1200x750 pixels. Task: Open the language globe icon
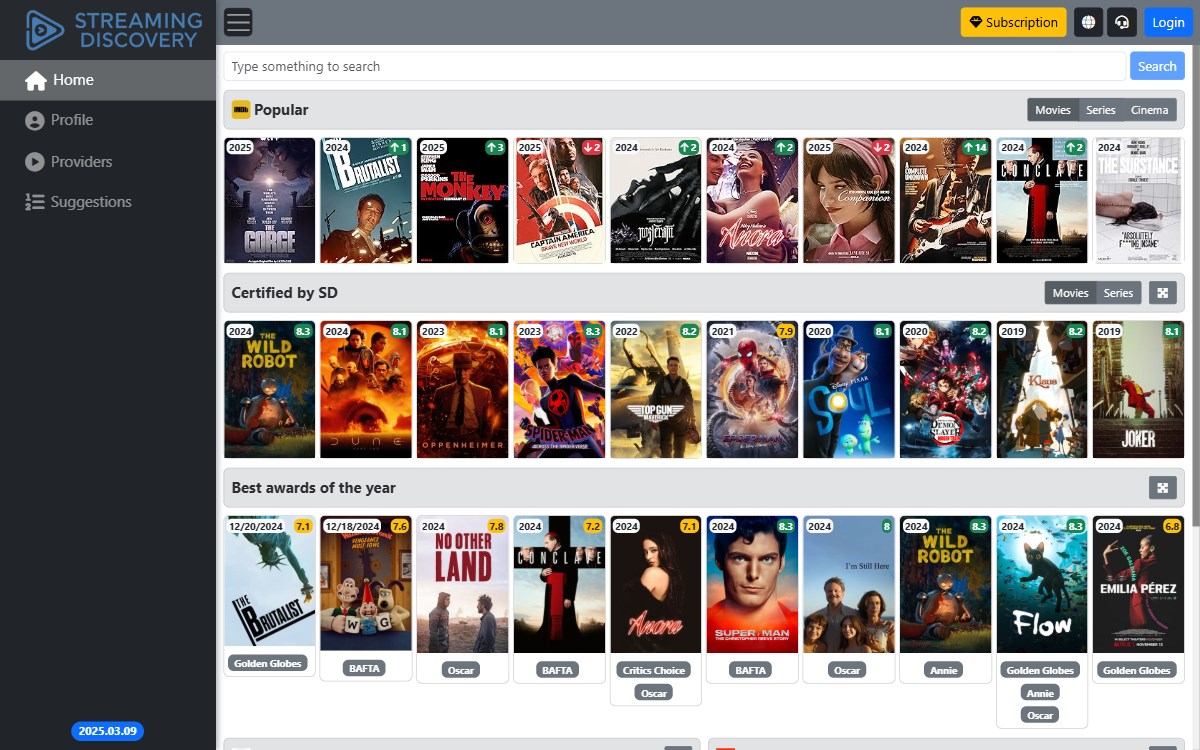tap(1088, 22)
